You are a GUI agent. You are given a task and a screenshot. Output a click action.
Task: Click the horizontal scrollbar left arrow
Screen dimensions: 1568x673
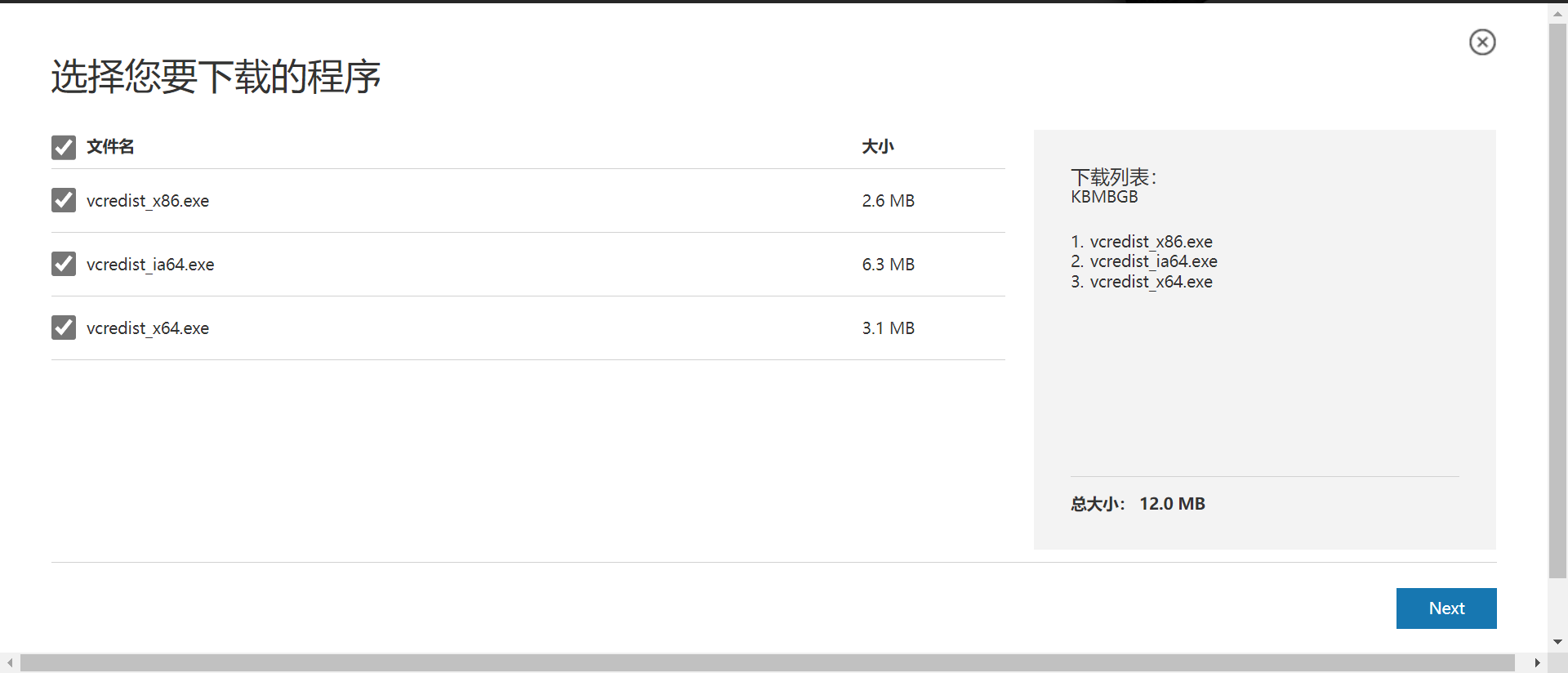(x=10, y=662)
